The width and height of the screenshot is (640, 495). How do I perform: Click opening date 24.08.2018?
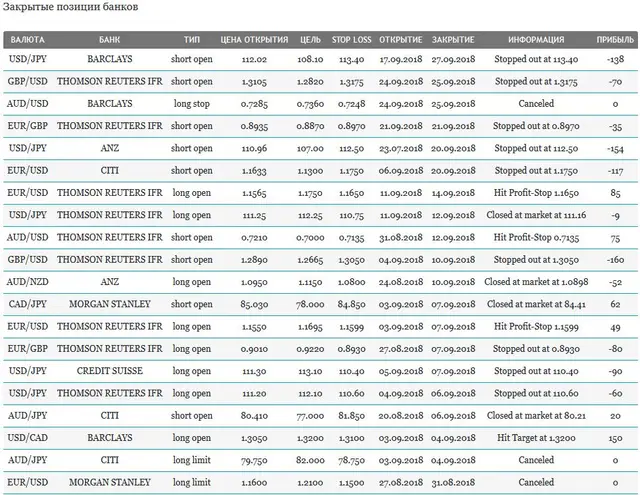(x=401, y=282)
